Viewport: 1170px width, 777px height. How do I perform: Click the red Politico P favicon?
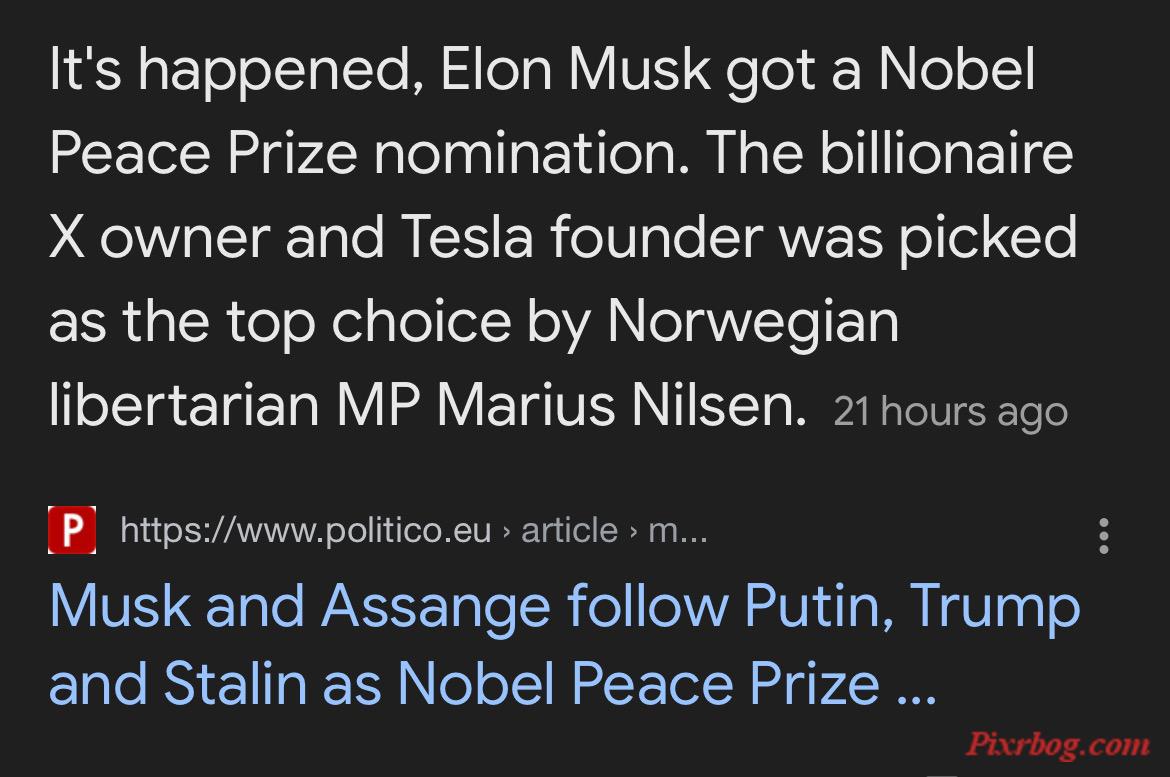72,530
